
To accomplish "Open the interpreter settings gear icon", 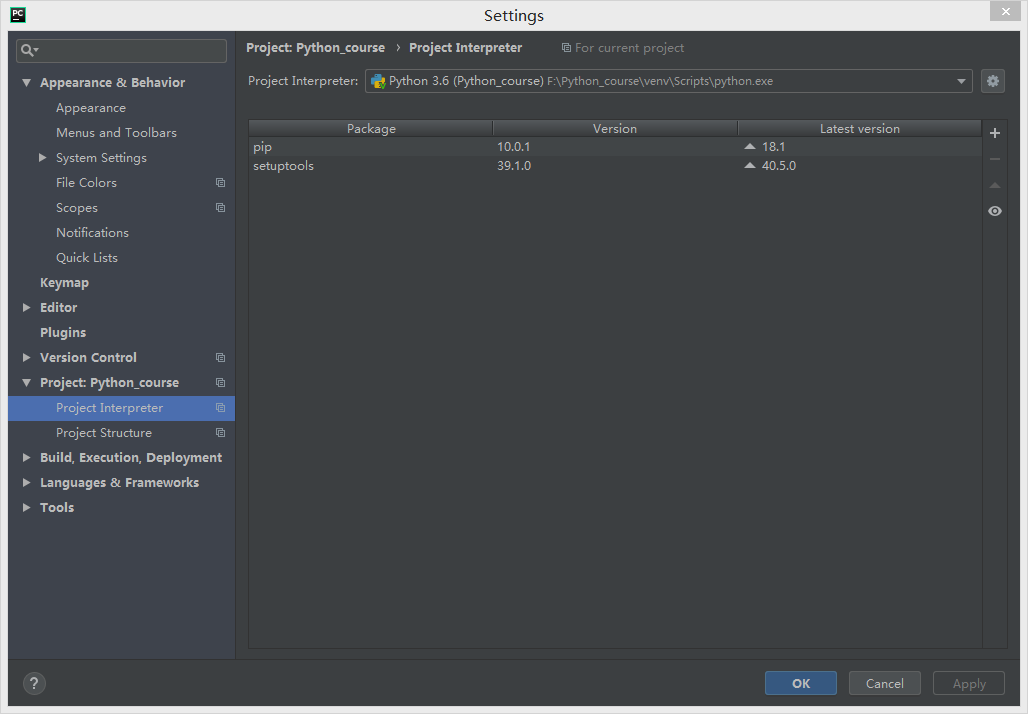I will point(992,81).
